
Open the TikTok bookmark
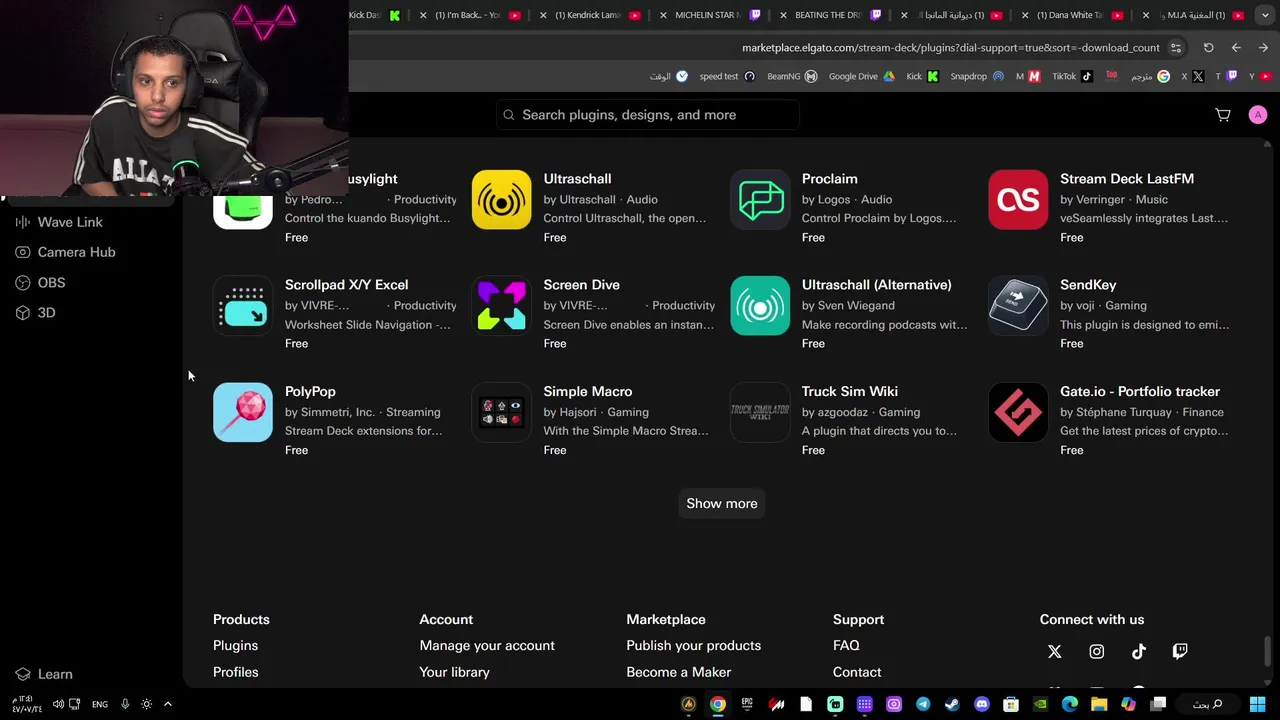click(1072, 76)
